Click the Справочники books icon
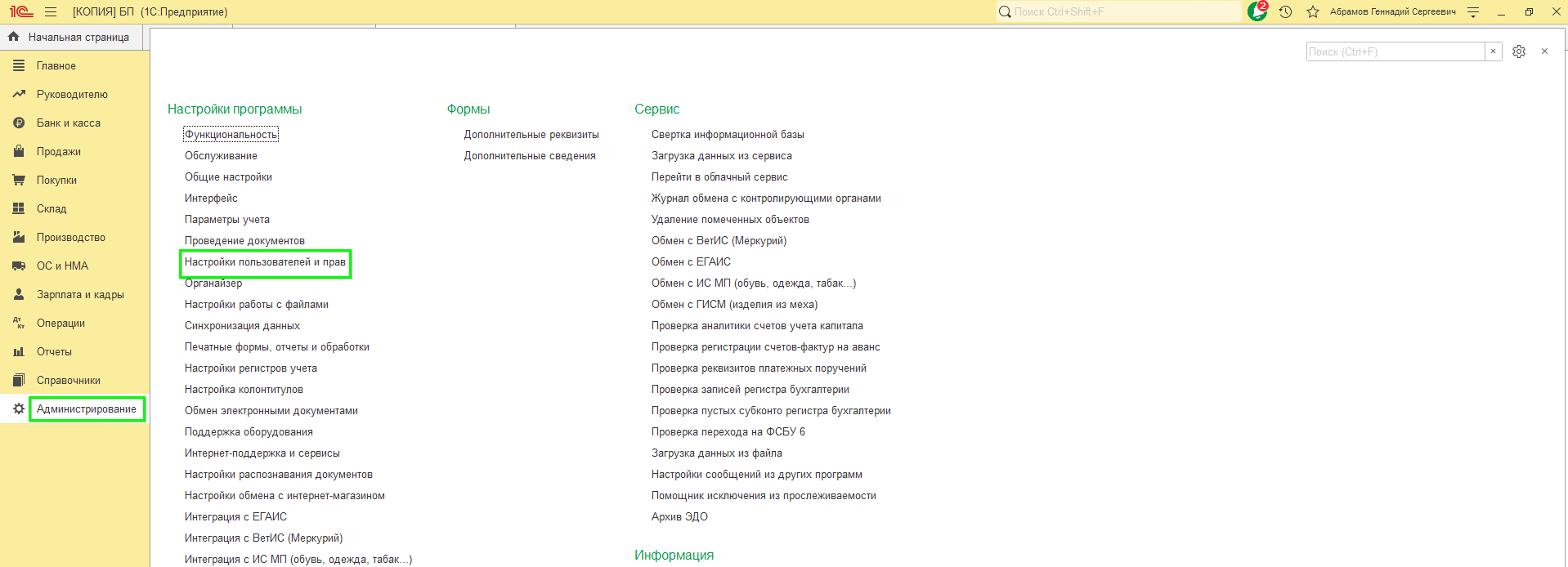This screenshot has width=1568, height=567. [x=19, y=380]
